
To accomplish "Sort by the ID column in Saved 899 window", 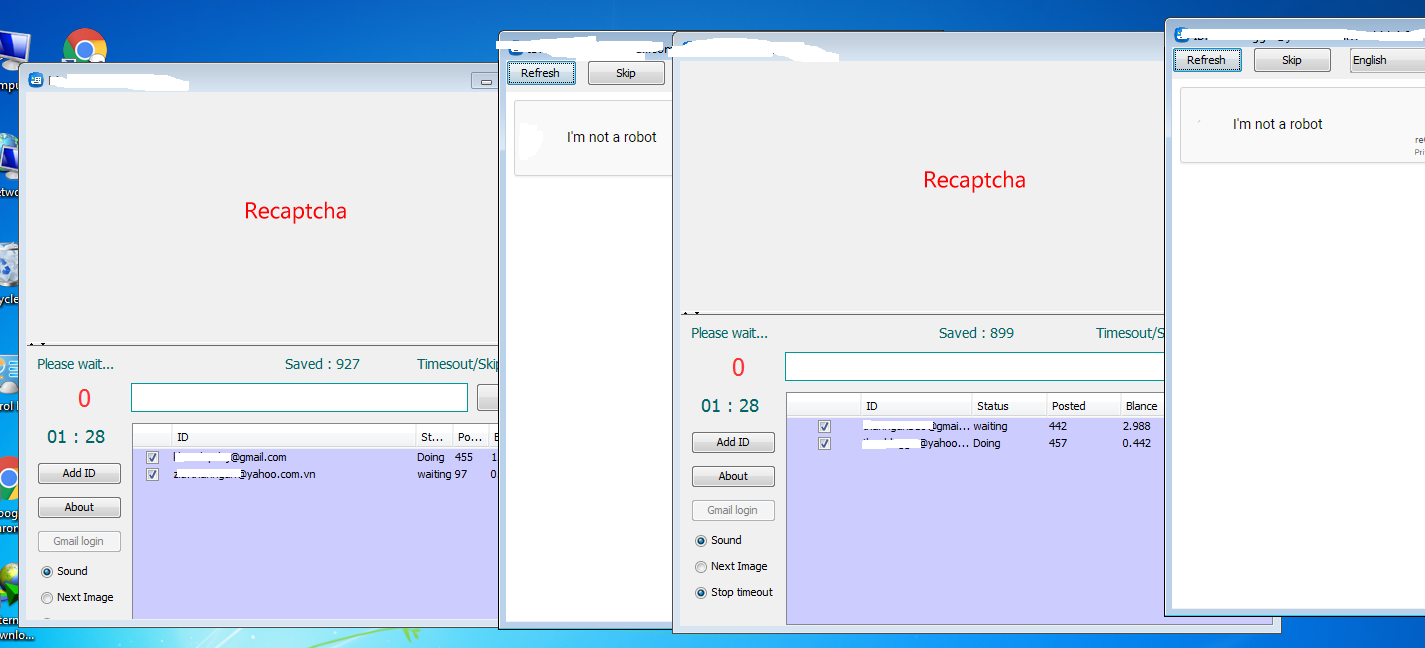I will point(916,406).
